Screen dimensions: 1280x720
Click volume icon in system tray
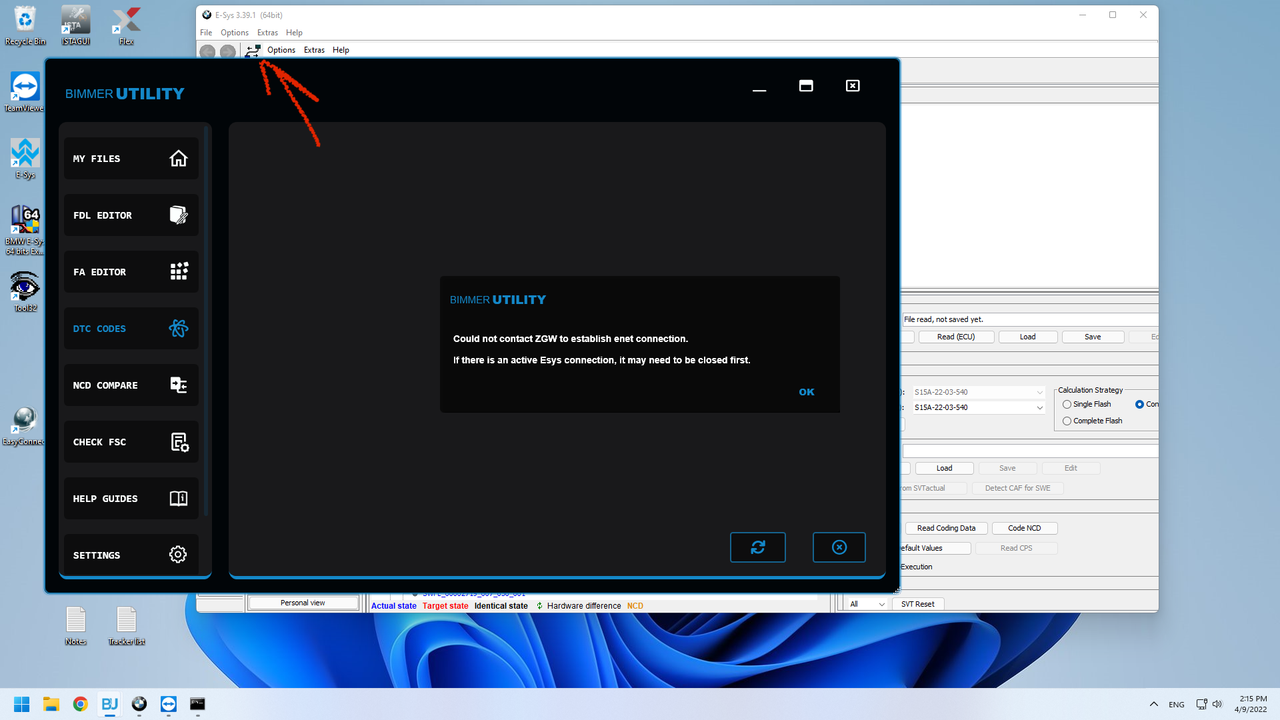pyautogui.click(x=1219, y=704)
